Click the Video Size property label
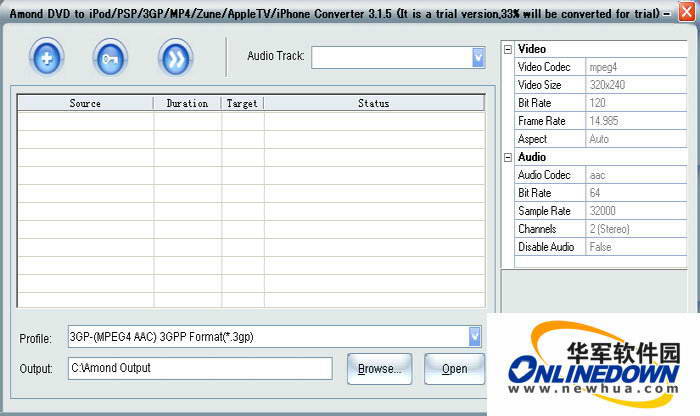 (x=539, y=85)
